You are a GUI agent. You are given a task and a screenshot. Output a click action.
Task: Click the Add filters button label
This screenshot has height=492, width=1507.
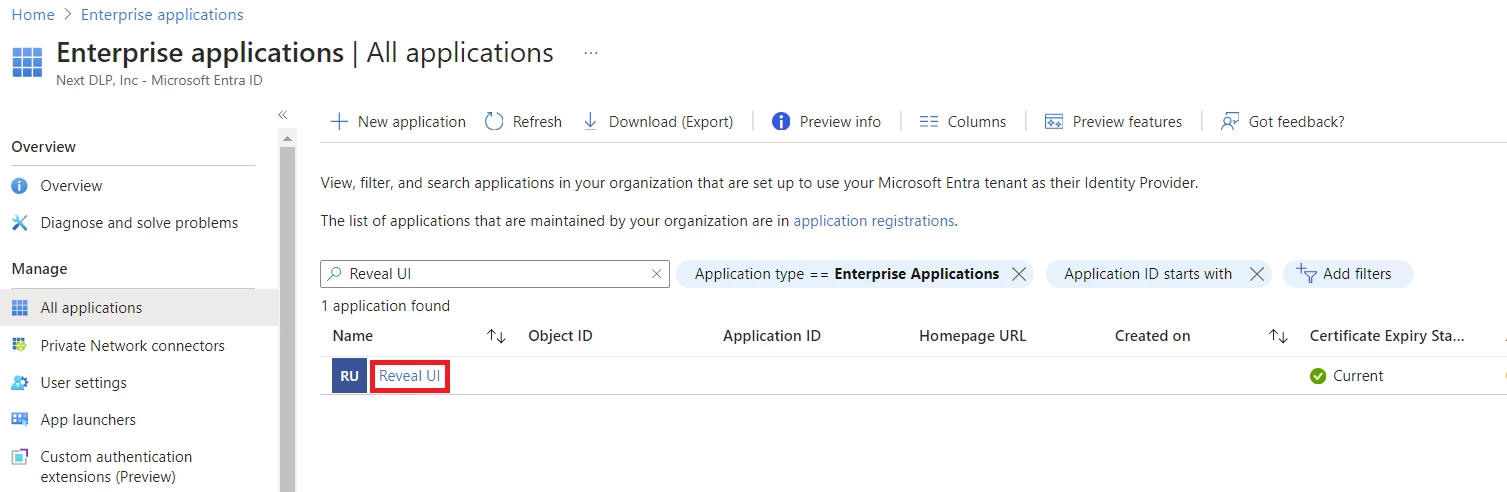point(1357,274)
